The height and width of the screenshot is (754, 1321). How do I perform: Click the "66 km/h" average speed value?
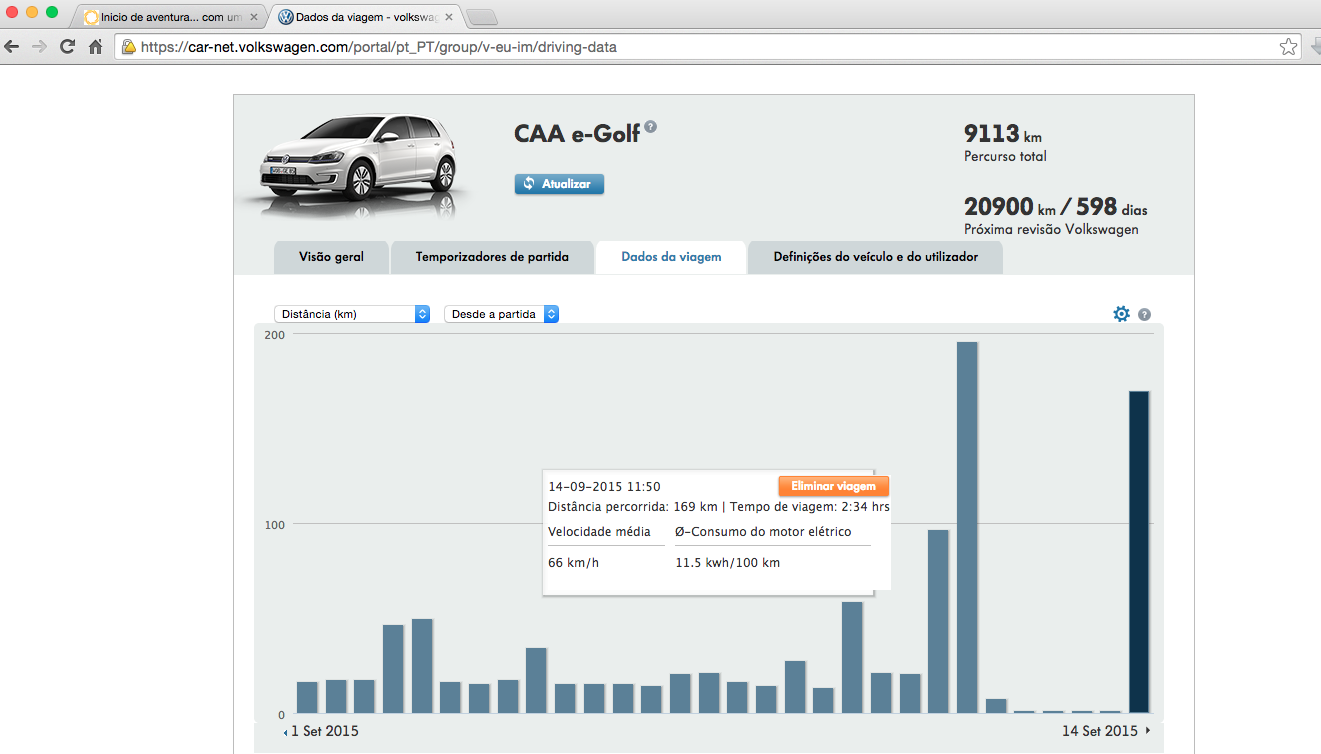click(574, 563)
